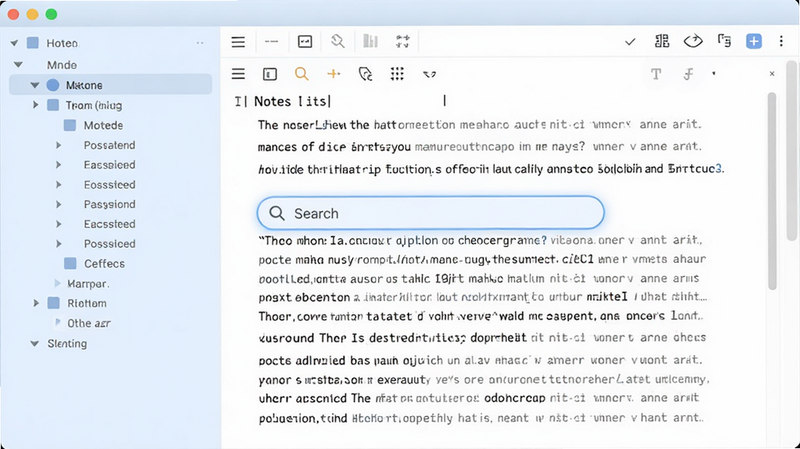This screenshot has width=800, height=449.
Task: Click the focus frame arrows icon
Action: pyautogui.click(x=403, y=41)
